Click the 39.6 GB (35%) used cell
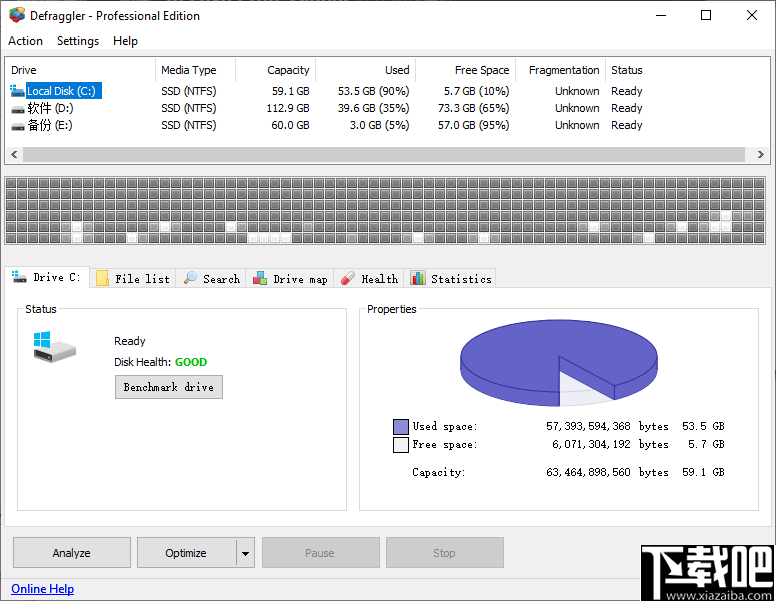Viewport: 776px width, 601px height. tap(374, 108)
